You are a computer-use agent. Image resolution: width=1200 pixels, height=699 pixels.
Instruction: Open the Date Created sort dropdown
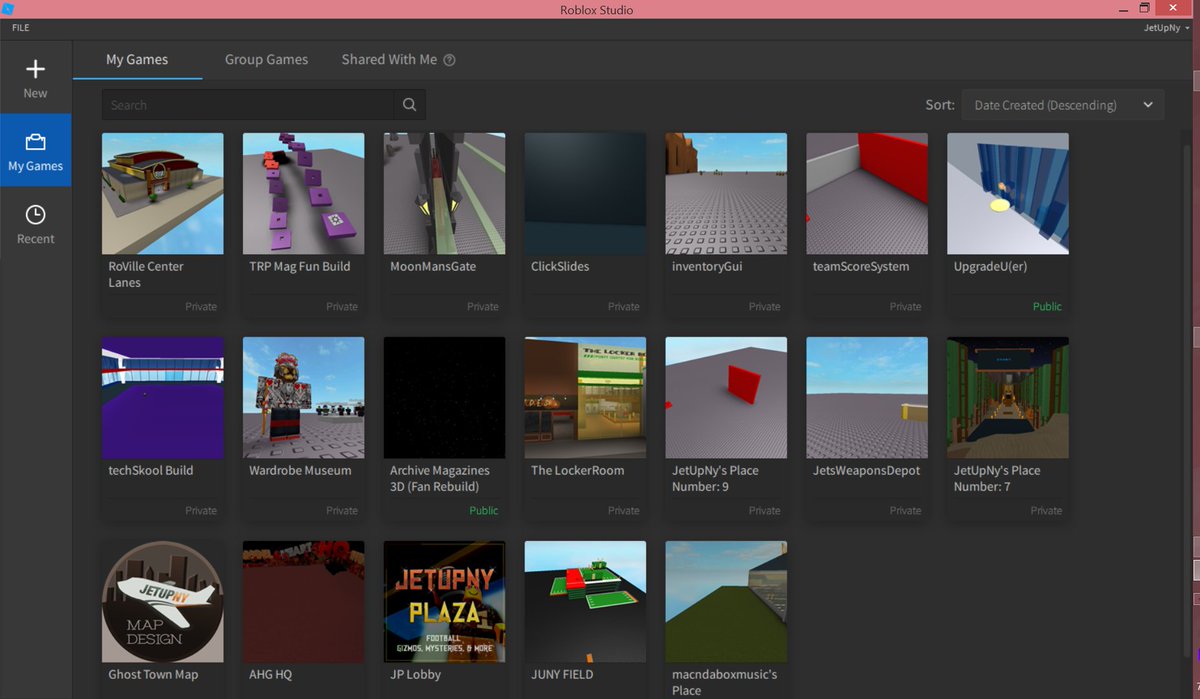(x=1062, y=104)
